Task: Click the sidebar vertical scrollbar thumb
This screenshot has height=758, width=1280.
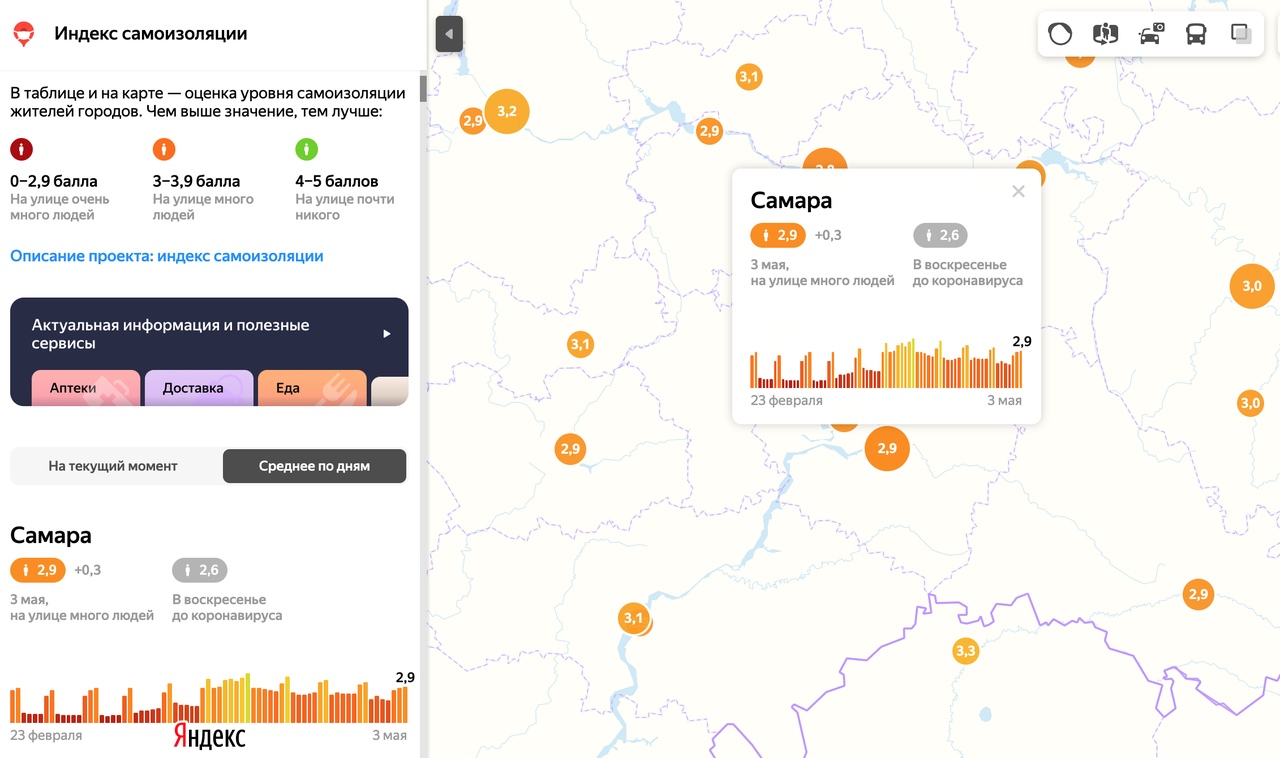Action: (423, 89)
